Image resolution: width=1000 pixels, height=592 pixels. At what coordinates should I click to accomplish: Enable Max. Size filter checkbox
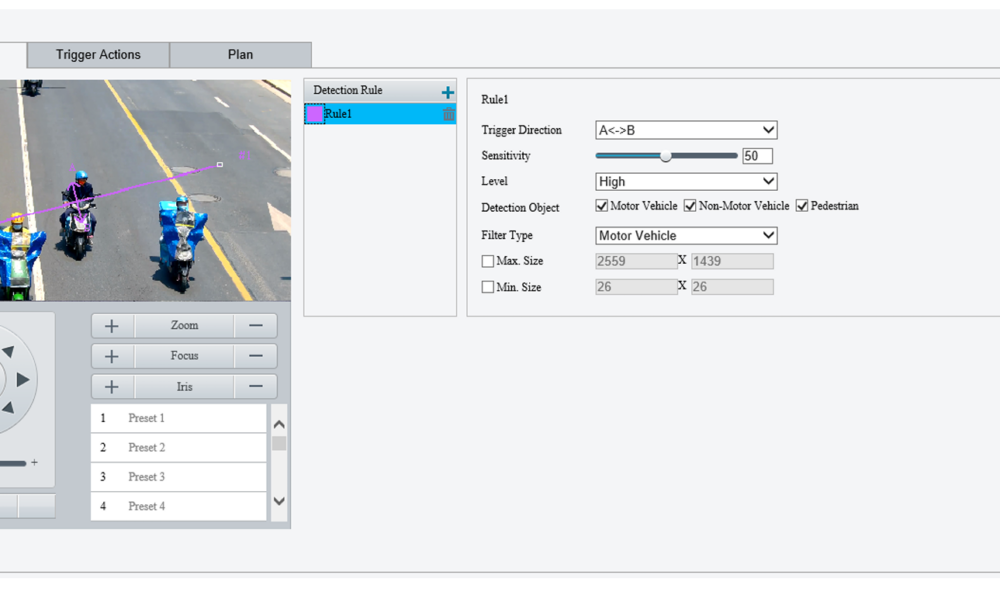(488, 261)
